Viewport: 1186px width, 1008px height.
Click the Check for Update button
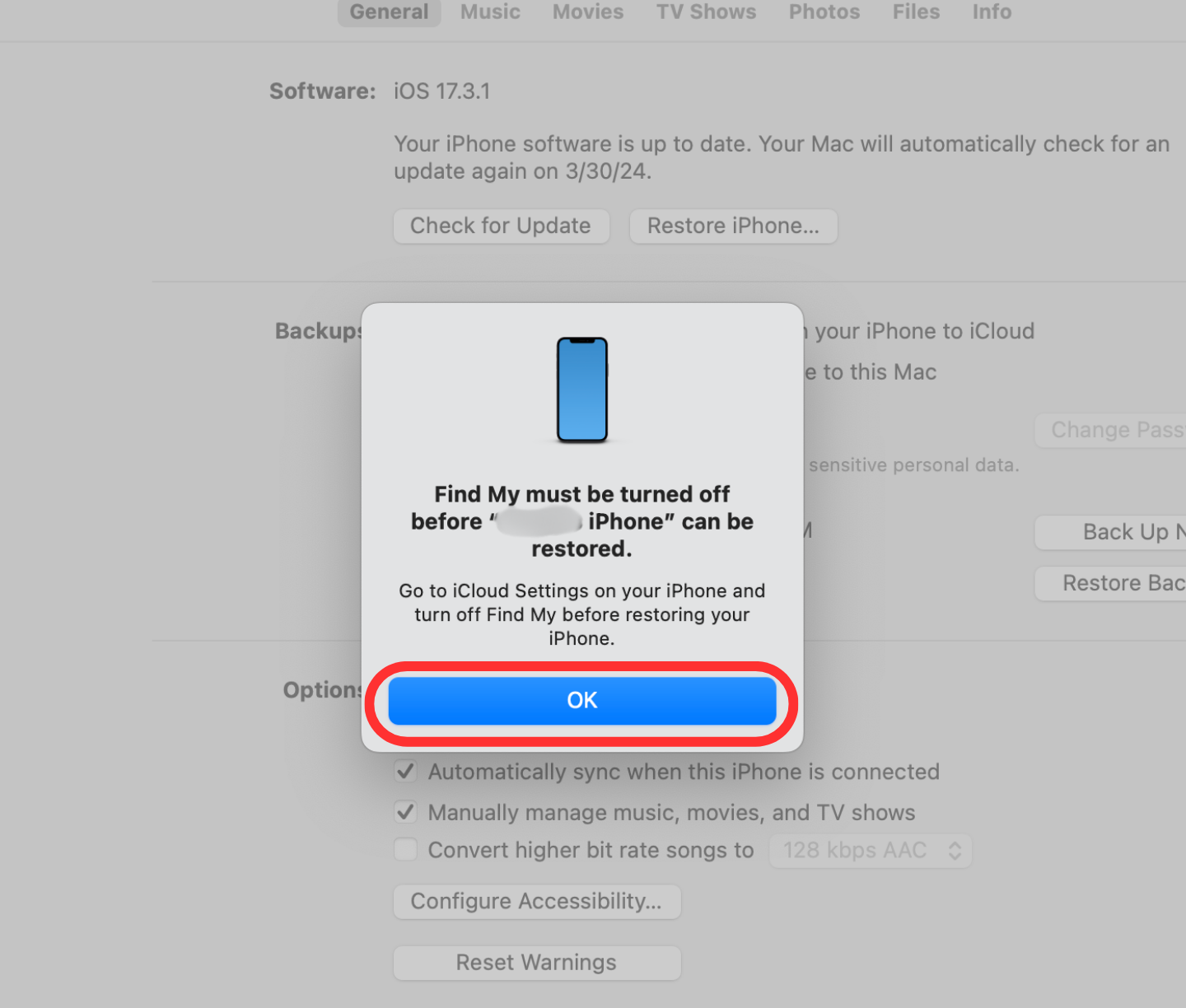(501, 226)
